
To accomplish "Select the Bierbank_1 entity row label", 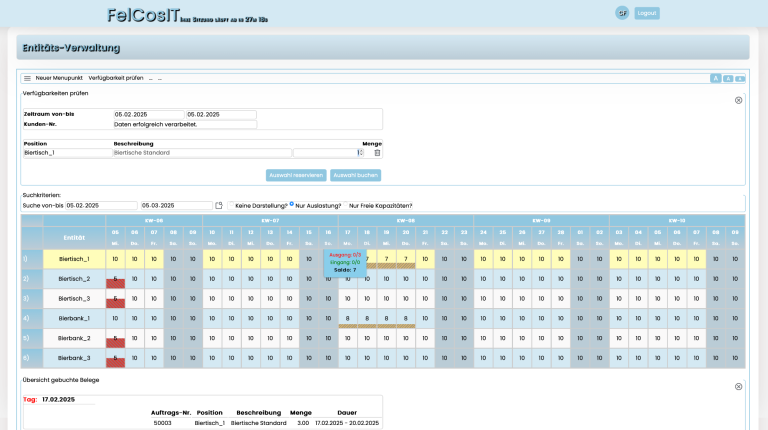I will [x=74, y=318].
